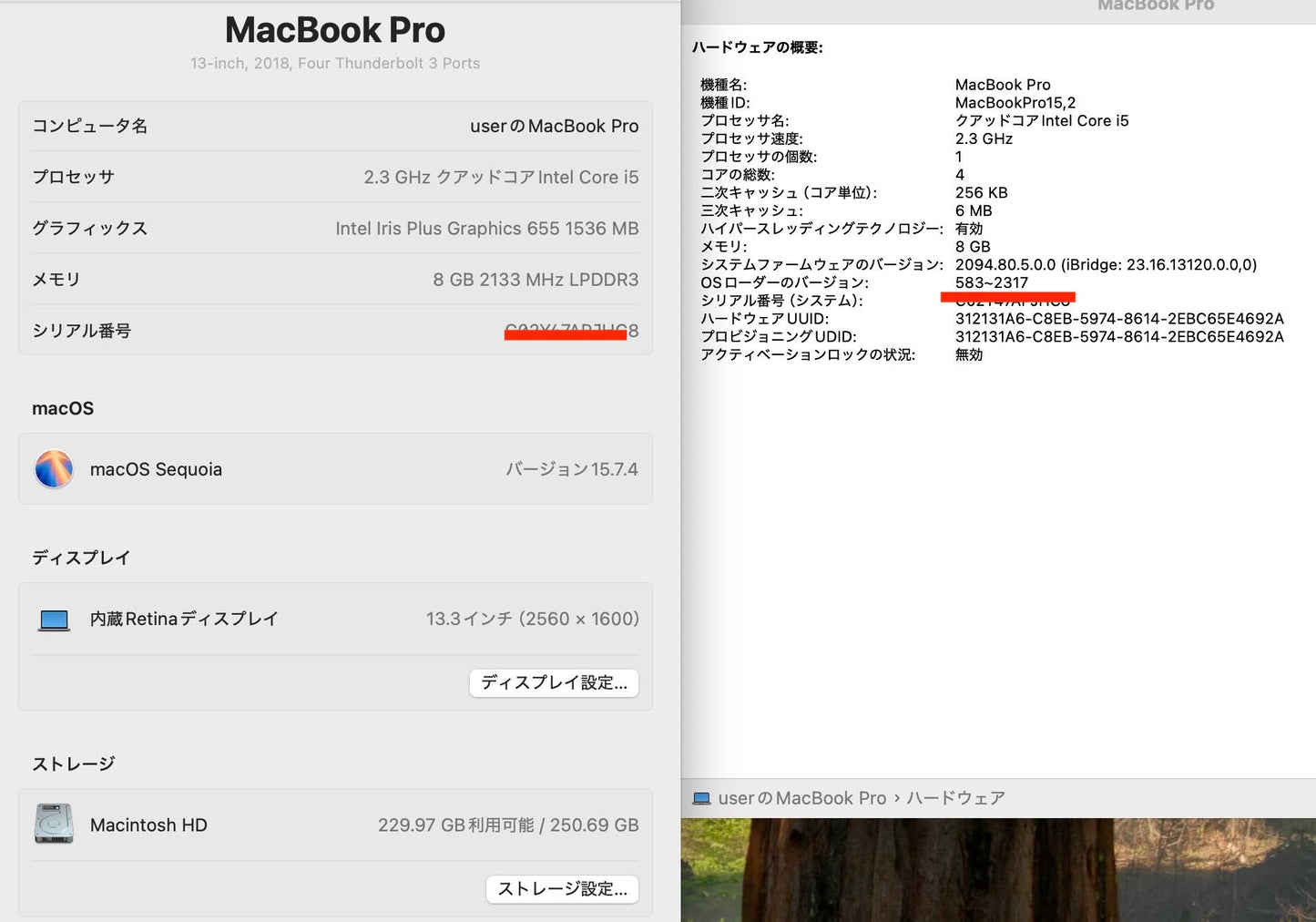Viewport: 1316px width, 922px height.
Task: Click シリアル番号 (システム): label
Action: [781, 301]
